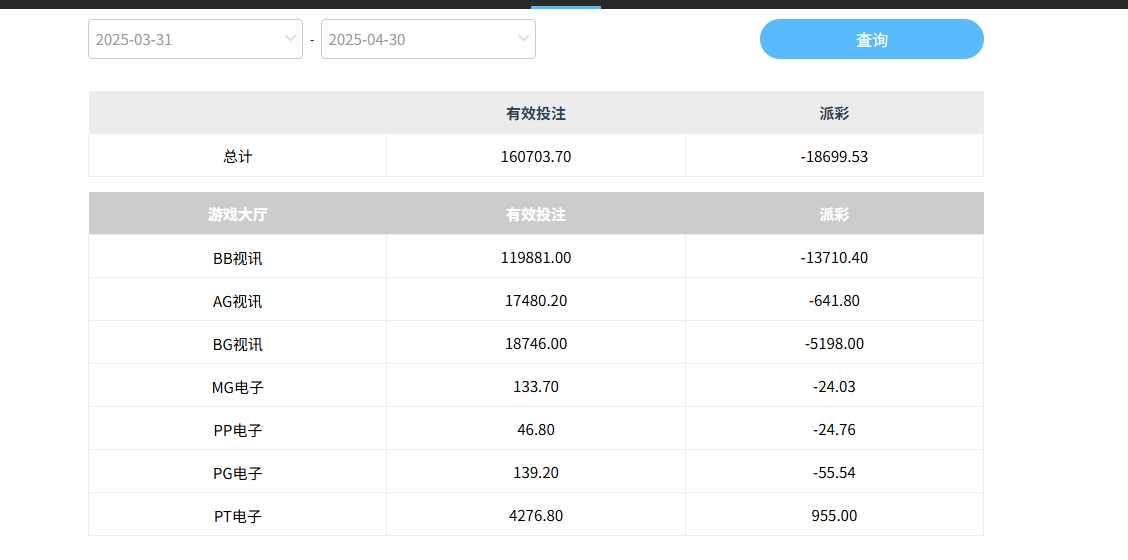Click the PT电子 payout value 955.00
The image size is (1128, 560).
click(834, 516)
